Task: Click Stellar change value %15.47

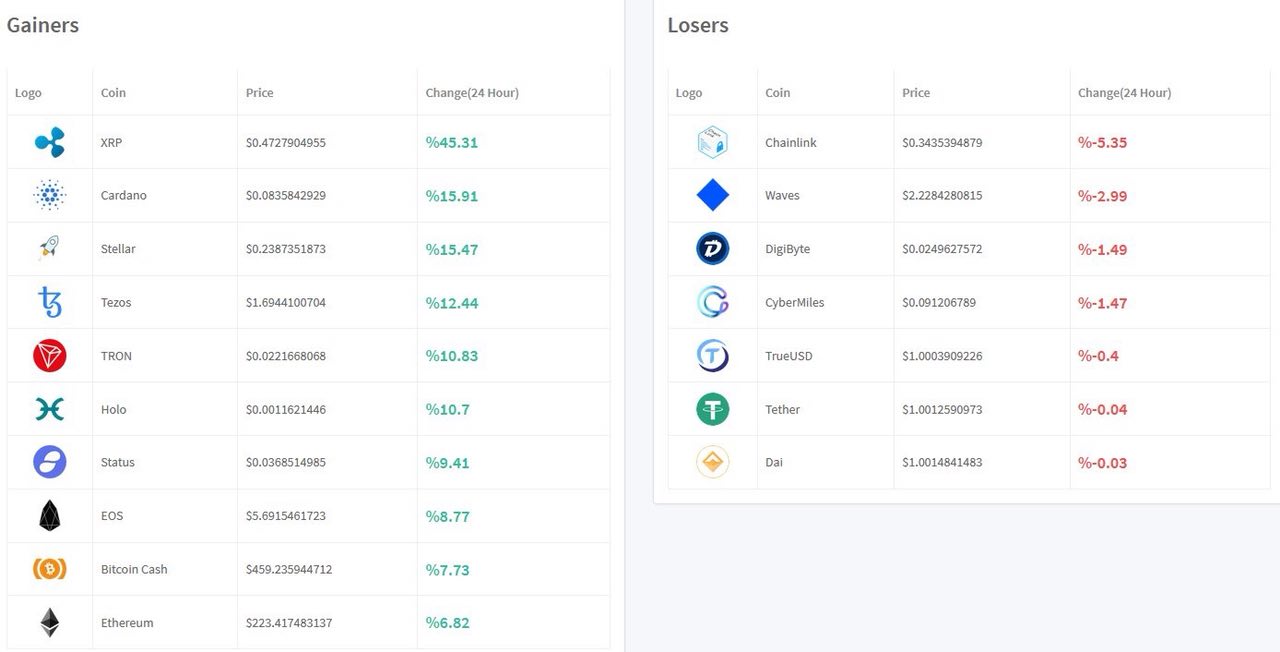Action: [452, 249]
